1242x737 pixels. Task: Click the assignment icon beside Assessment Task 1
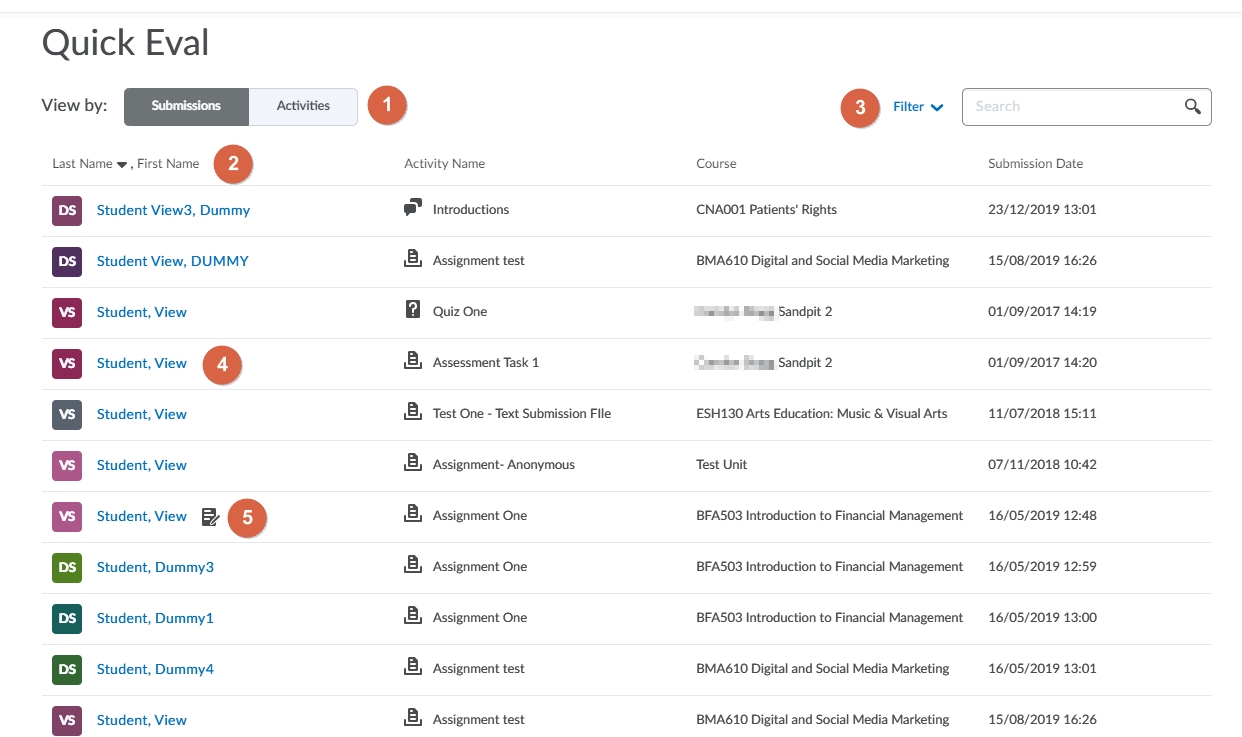(x=412, y=361)
